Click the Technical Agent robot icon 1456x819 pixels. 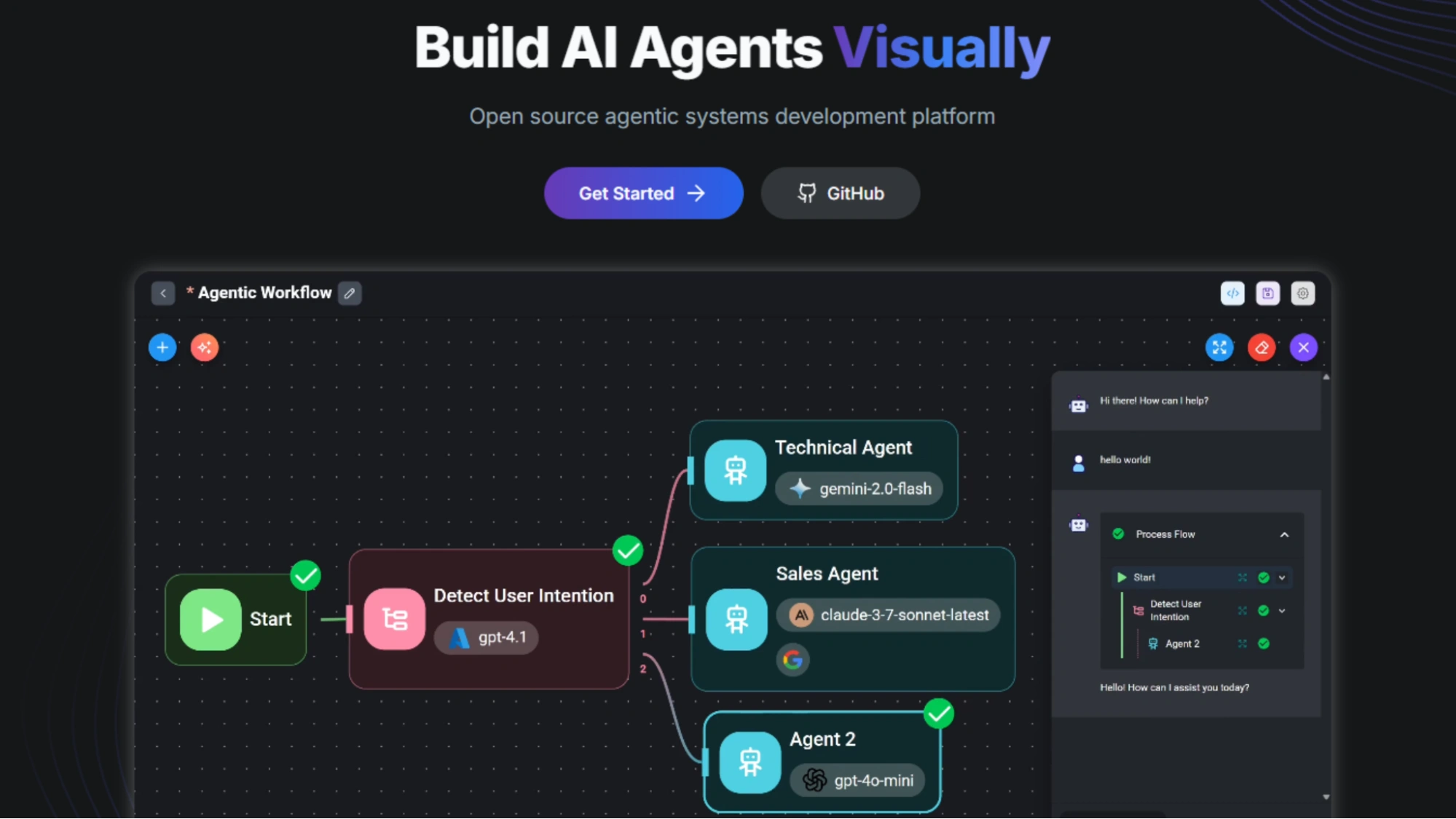click(736, 471)
